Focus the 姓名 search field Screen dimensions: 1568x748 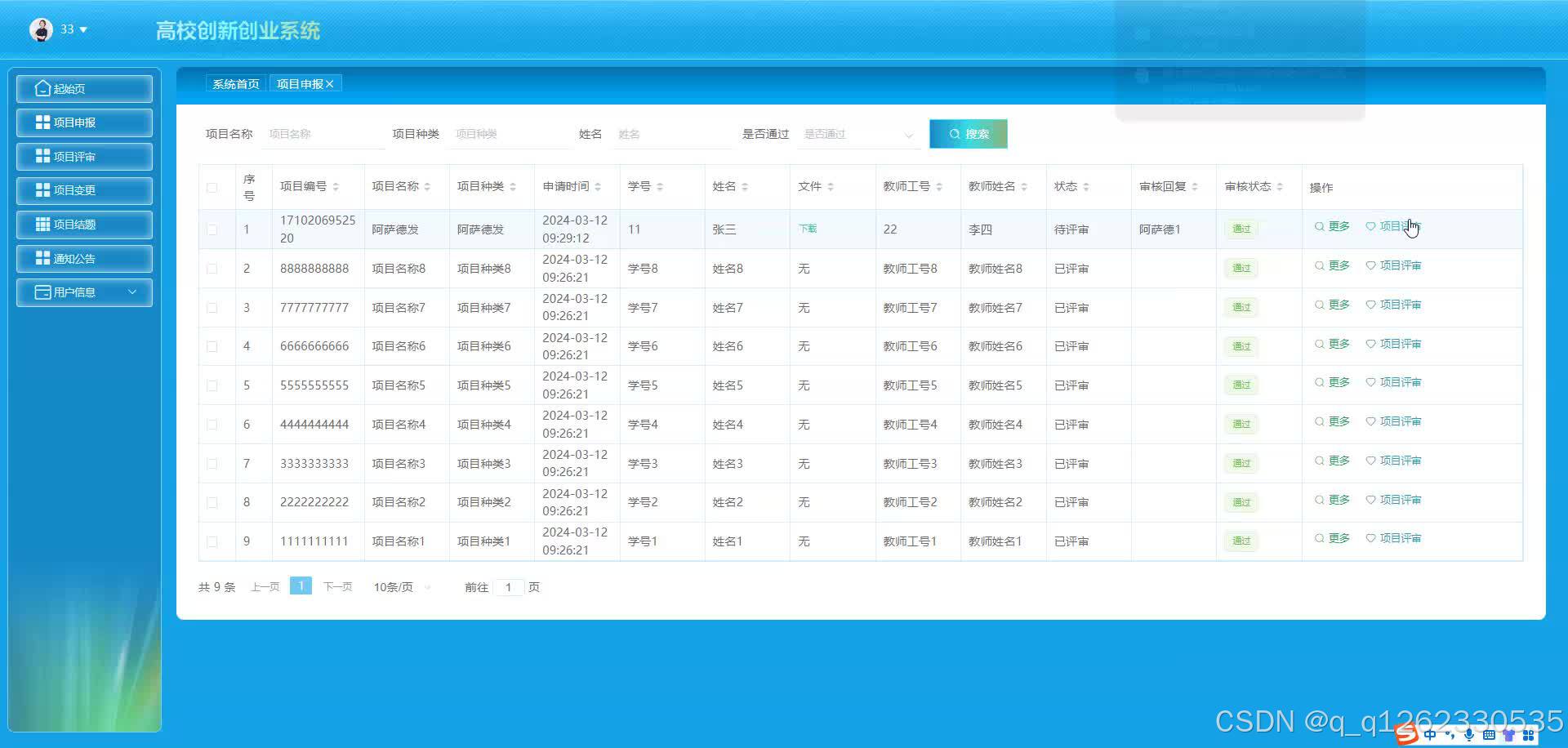[x=671, y=134]
